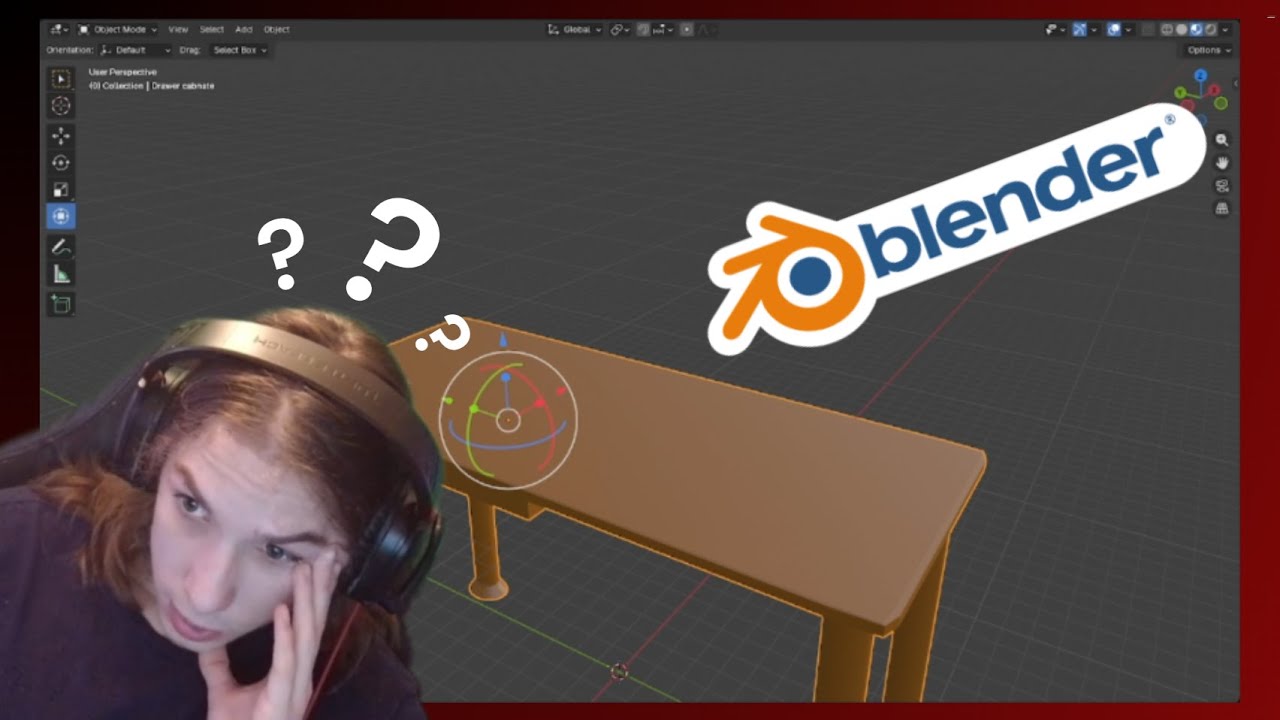Open the snapping options dropdown

pyautogui.click(x=663, y=30)
